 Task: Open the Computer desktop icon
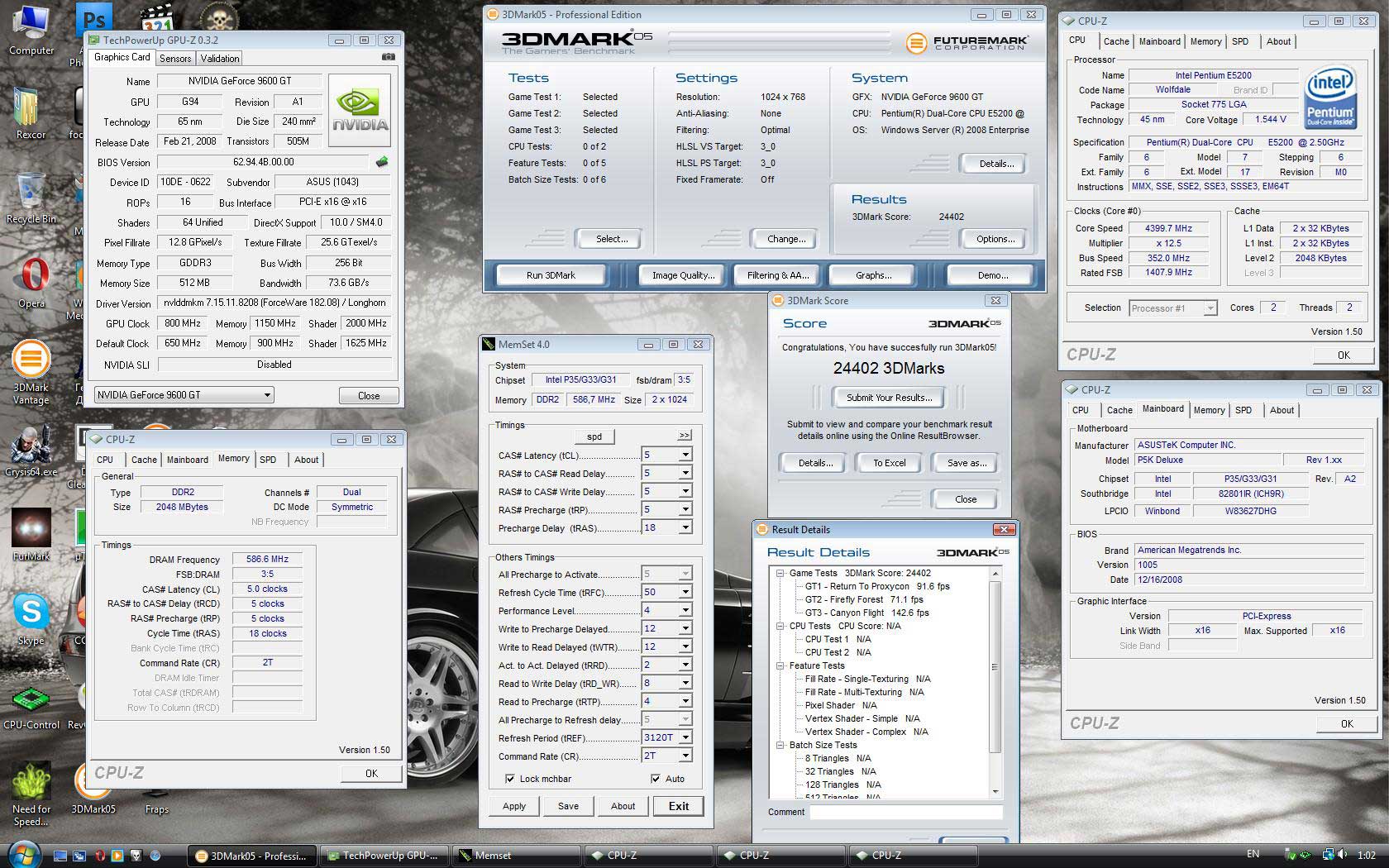coord(31,30)
